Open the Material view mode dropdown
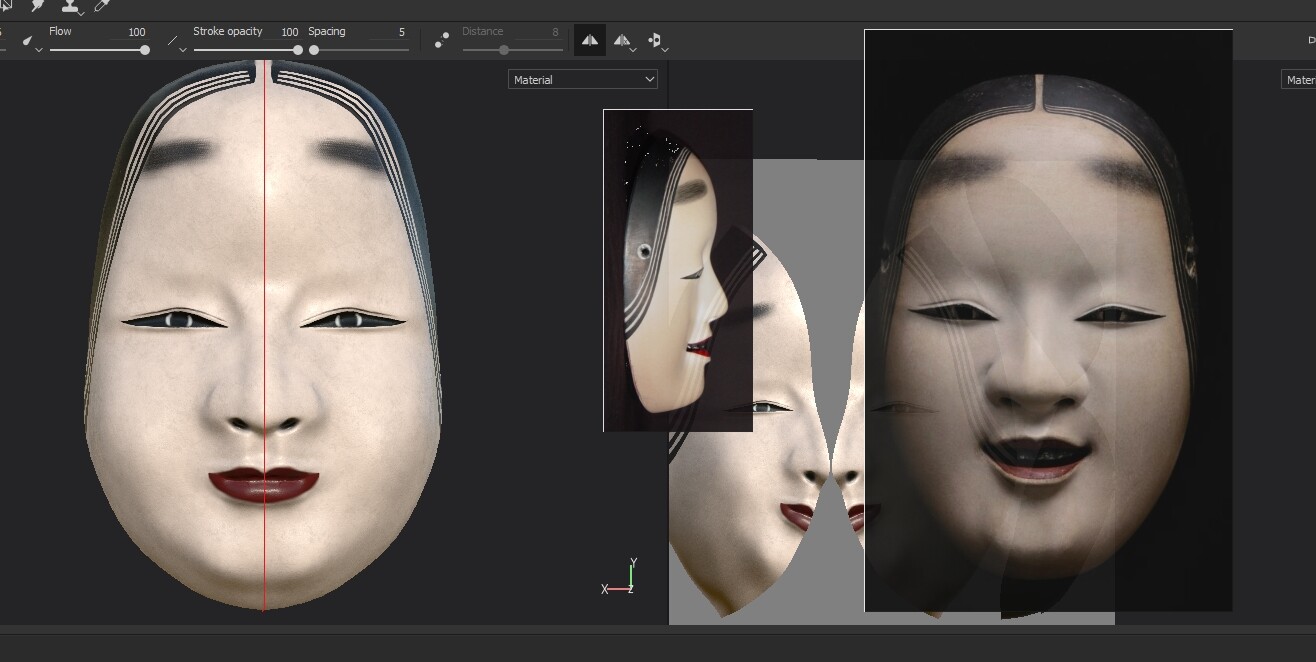The image size is (1316, 662). click(583, 79)
